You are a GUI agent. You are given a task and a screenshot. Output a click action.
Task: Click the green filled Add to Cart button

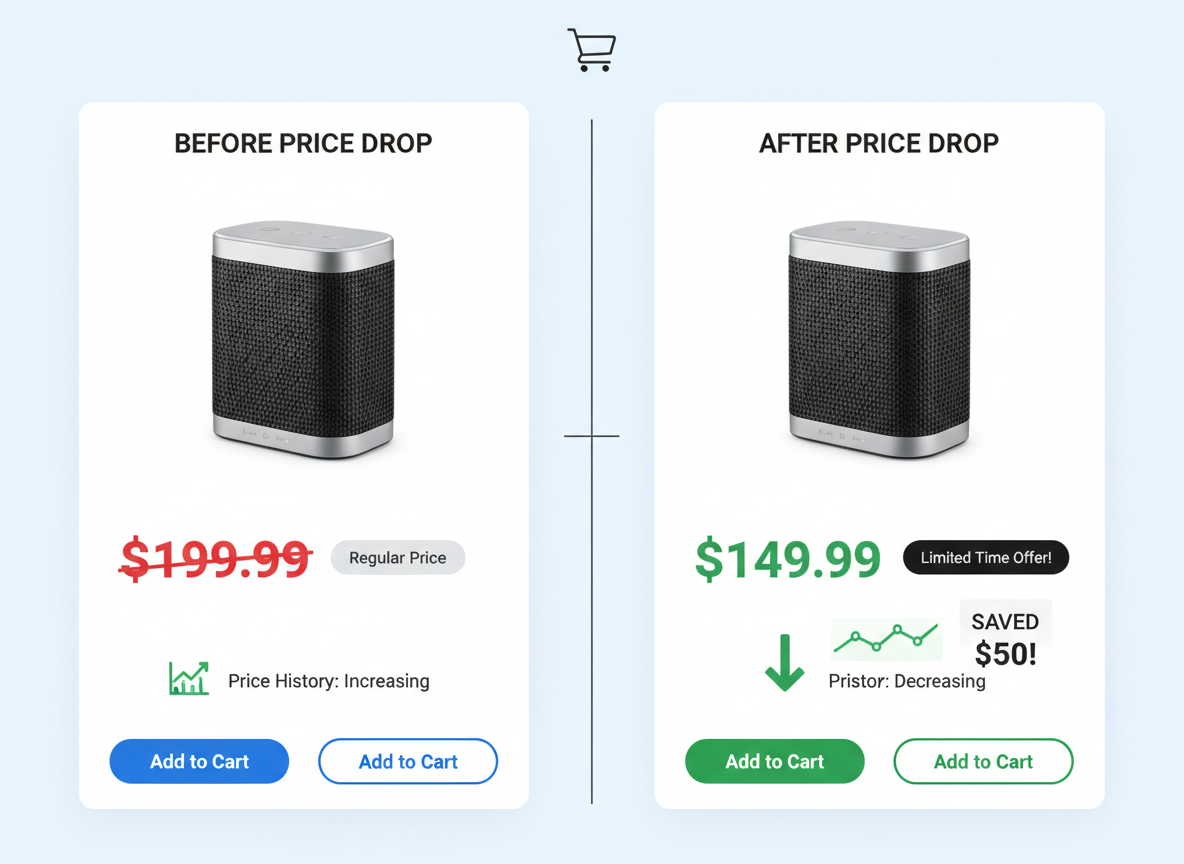click(x=774, y=761)
